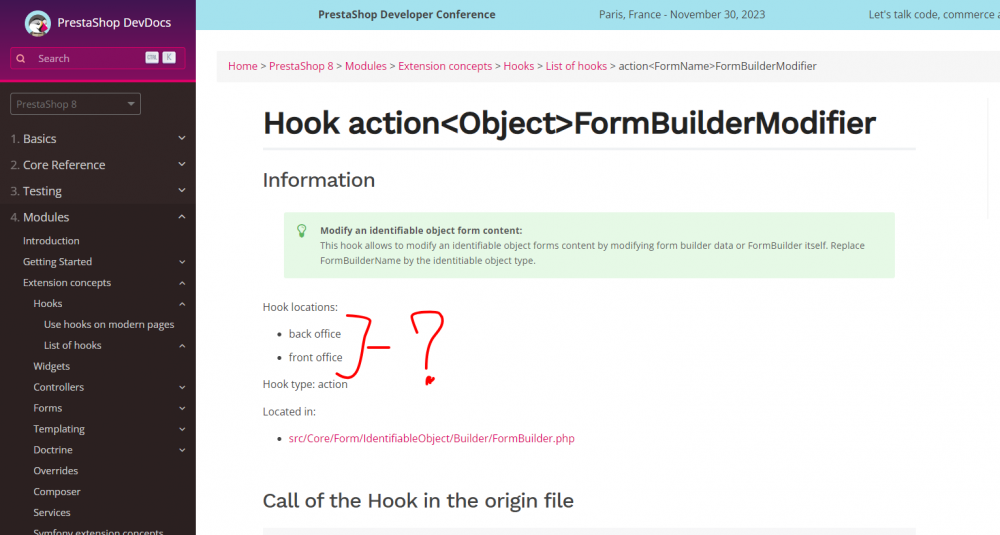Viewport: 1000px width, 535px height.
Task: Click the Home breadcrumb link
Action: coord(243,66)
